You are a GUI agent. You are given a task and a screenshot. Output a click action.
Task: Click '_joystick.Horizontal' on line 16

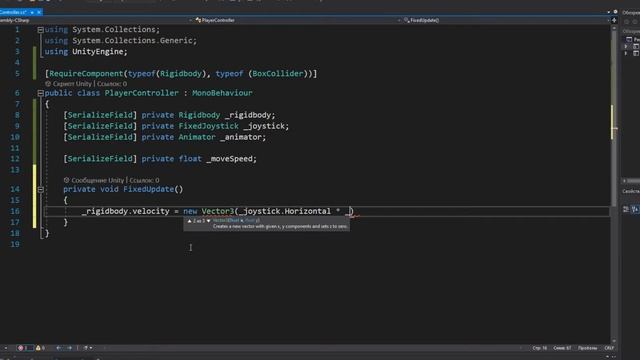pos(284,211)
